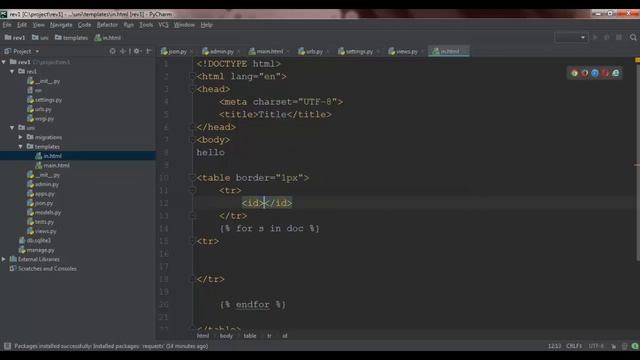Viewport: 640px width, 360px height.
Task: Switch to admin.py editor tab
Action: coord(219,51)
